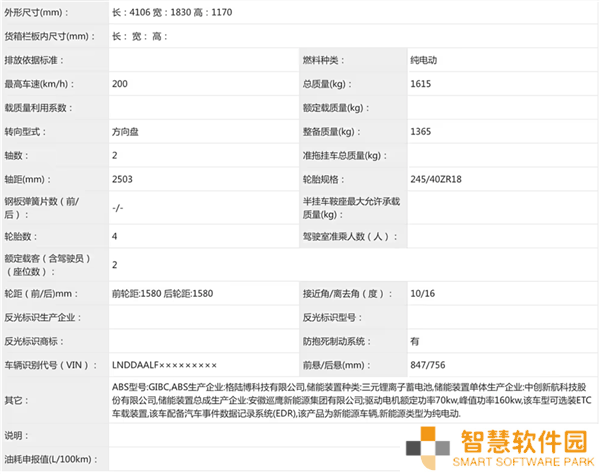This screenshot has width=600, height=474.
Task: Select the 其它 remarks text starting ABS型号:GIBC
Action: 351,401
